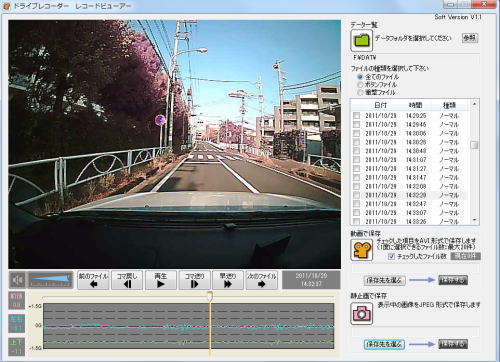Screen dimensions: 500x362
Task: Check the box for the 14:31:07 recording
Action: [x=356, y=160]
